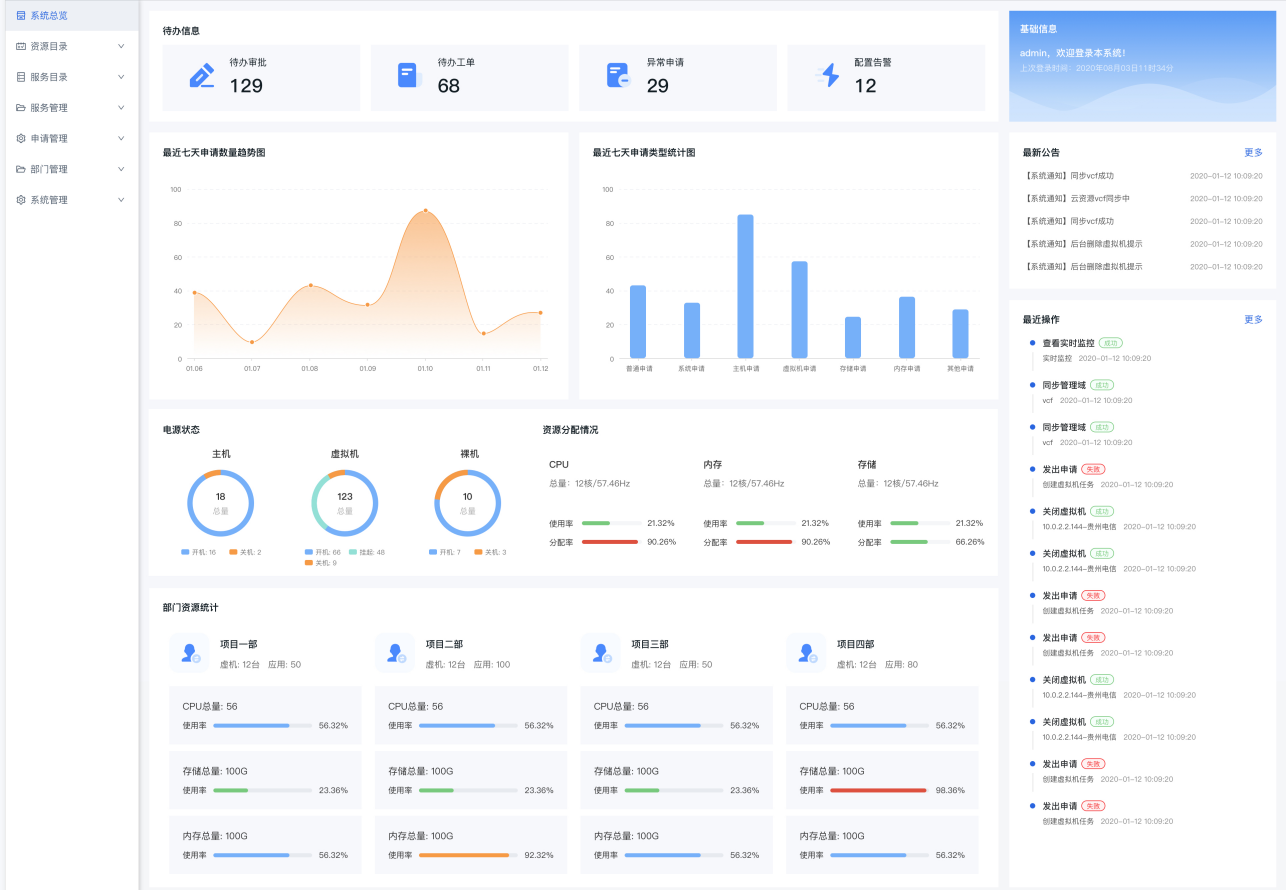1286x890 pixels.
Task: Toggle the 关机: 2 legend under 主机
Action: click(x=245, y=552)
